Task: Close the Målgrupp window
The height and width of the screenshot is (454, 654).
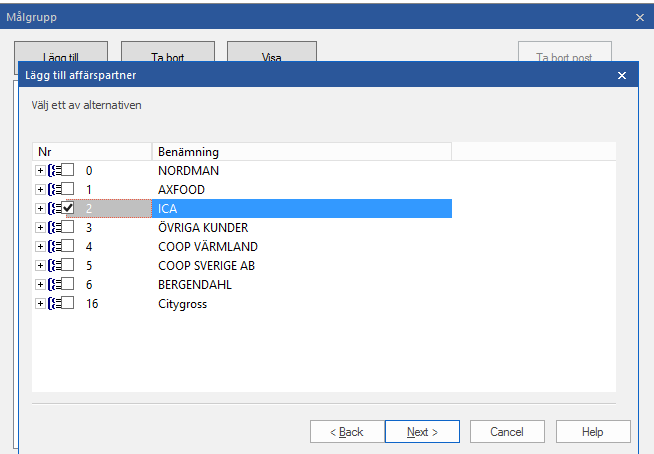Action: [639, 17]
